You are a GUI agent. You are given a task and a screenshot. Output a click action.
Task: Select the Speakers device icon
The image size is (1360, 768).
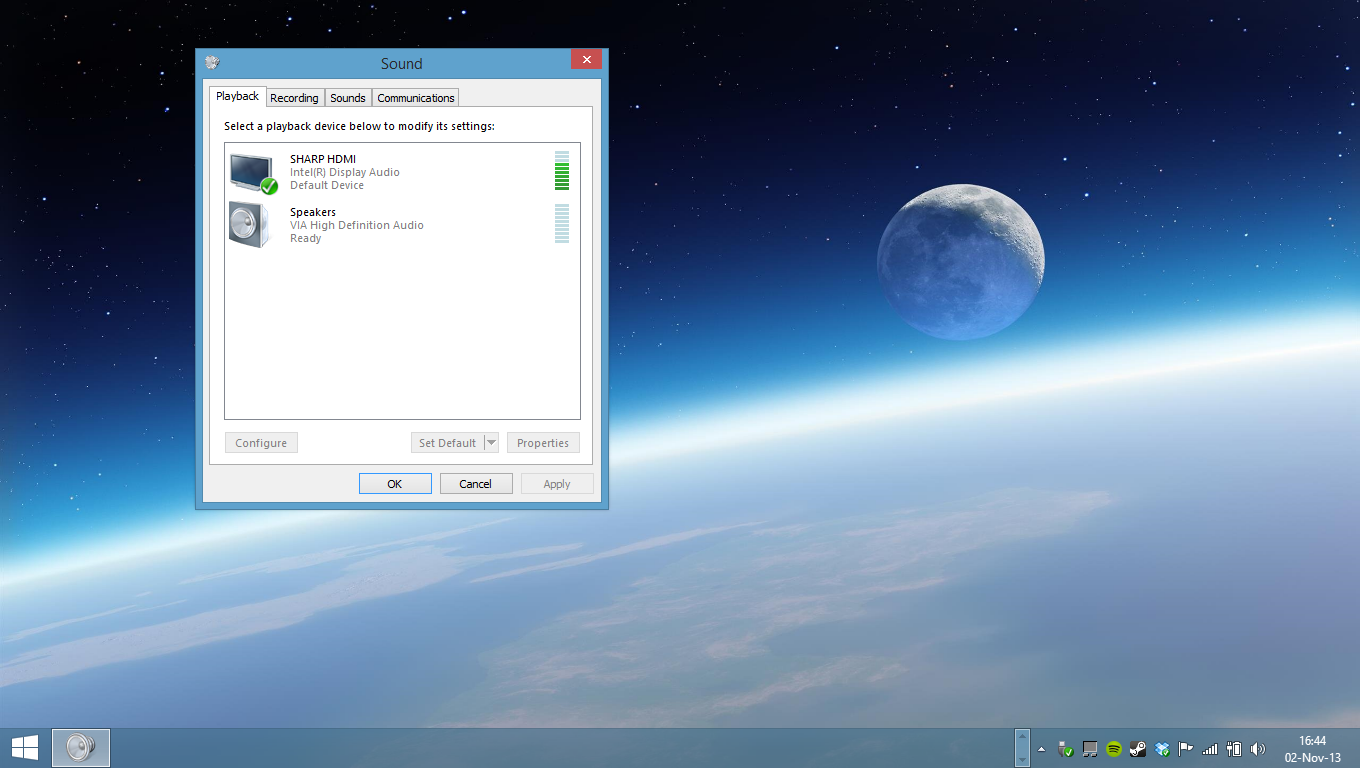pos(249,225)
